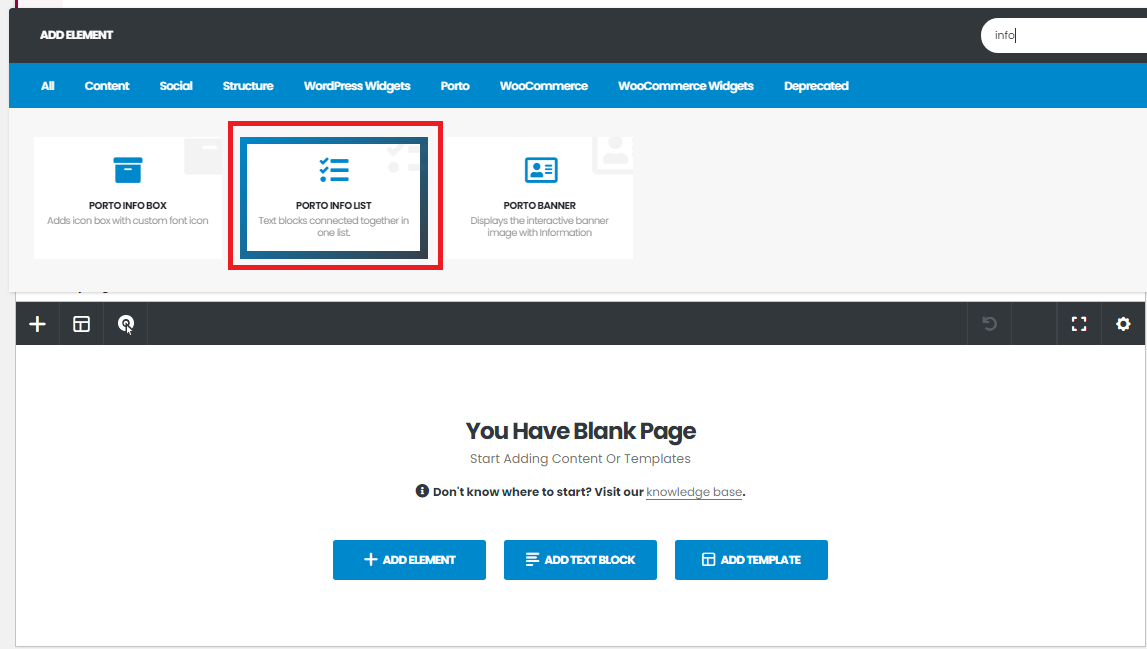The image size is (1147, 649).
Task: Choose the Porto Info List element
Action: point(334,198)
